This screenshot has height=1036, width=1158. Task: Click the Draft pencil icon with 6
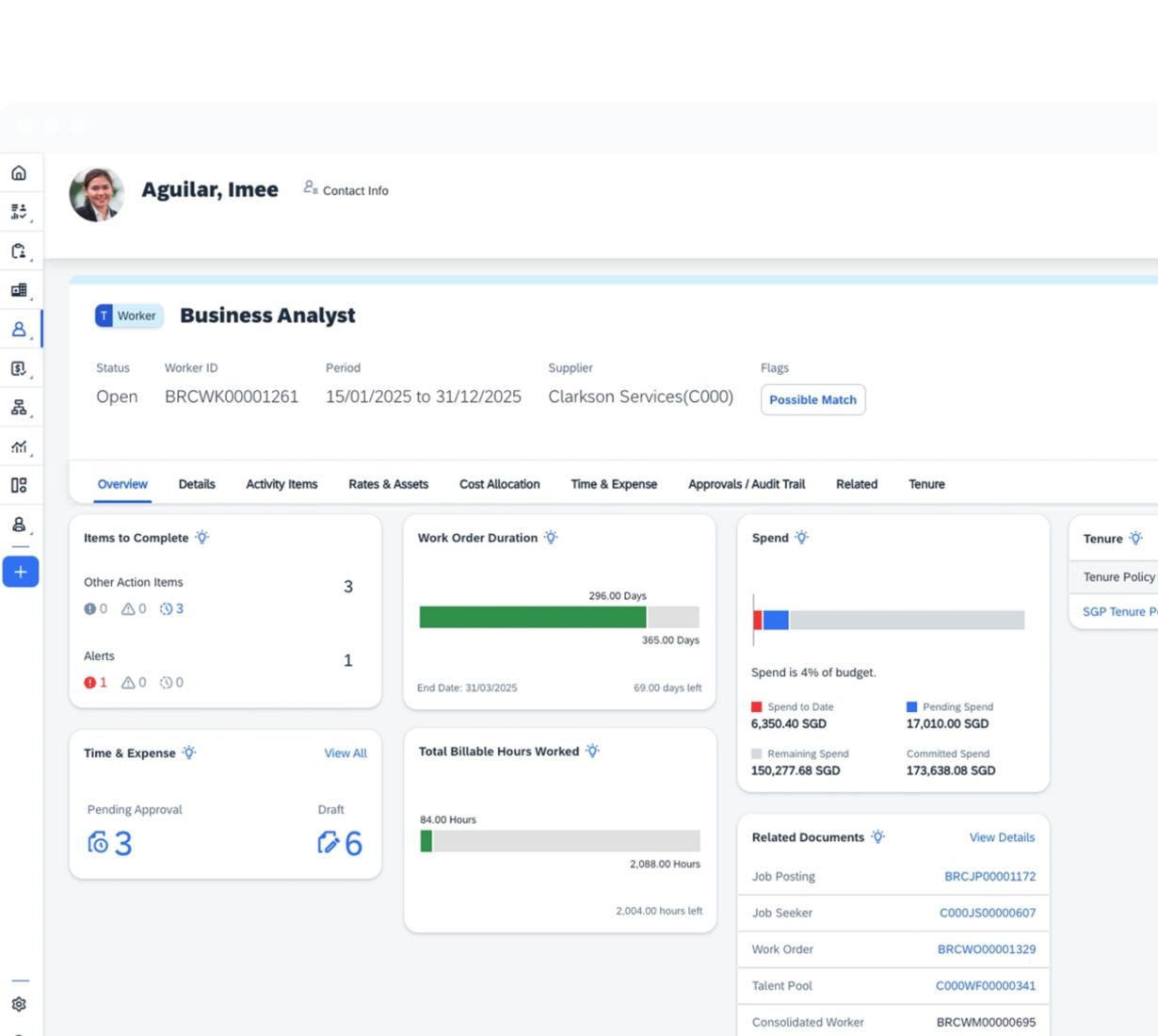coord(329,842)
